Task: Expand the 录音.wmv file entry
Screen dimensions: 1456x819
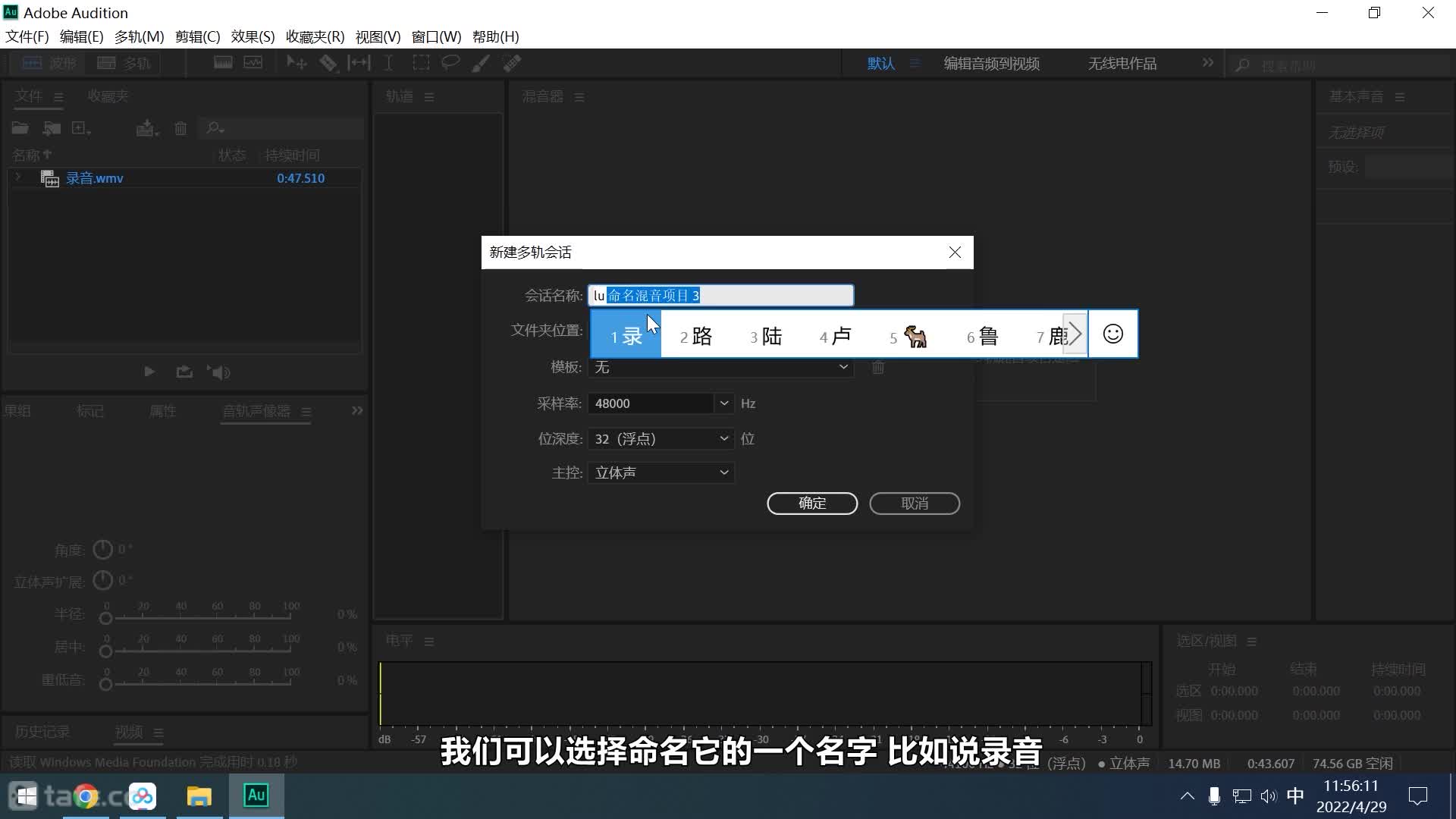Action: [x=18, y=177]
